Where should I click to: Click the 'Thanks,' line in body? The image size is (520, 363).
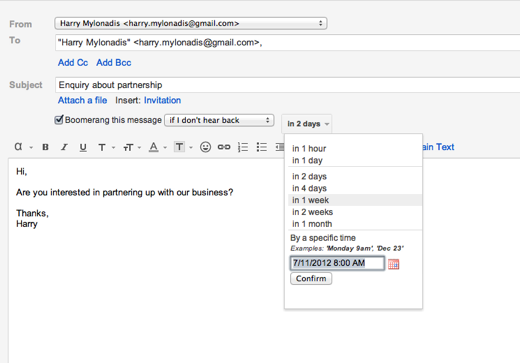tap(32, 213)
